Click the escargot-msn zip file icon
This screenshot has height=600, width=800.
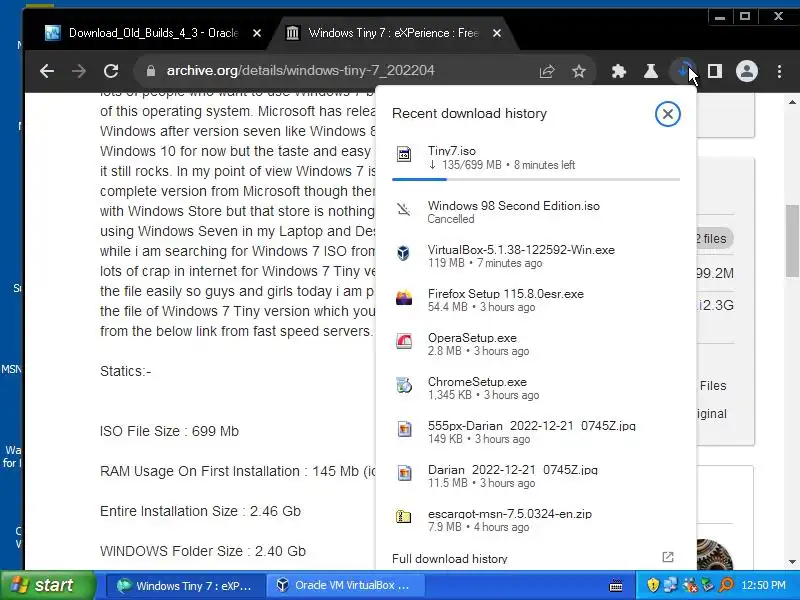(404, 517)
